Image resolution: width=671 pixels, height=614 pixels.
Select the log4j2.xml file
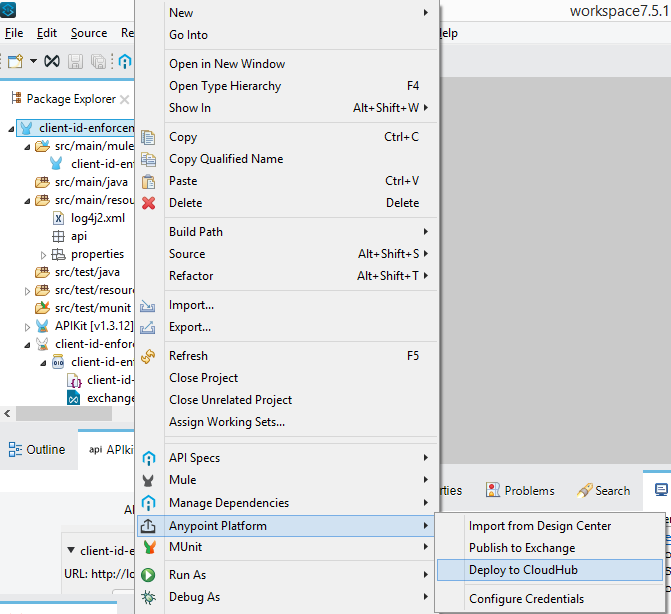point(98,218)
